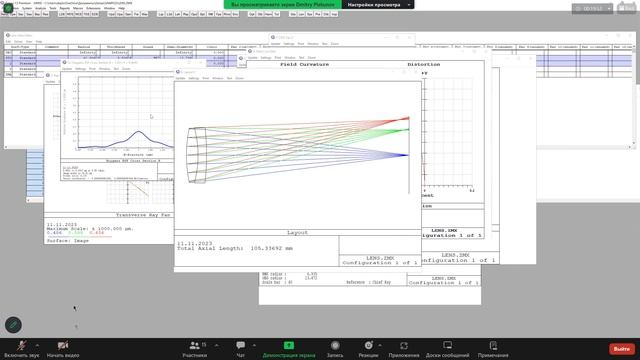Image resolution: width=640 pixels, height=360 pixels.
Task: Click green screen share icon
Action: click(289, 345)
